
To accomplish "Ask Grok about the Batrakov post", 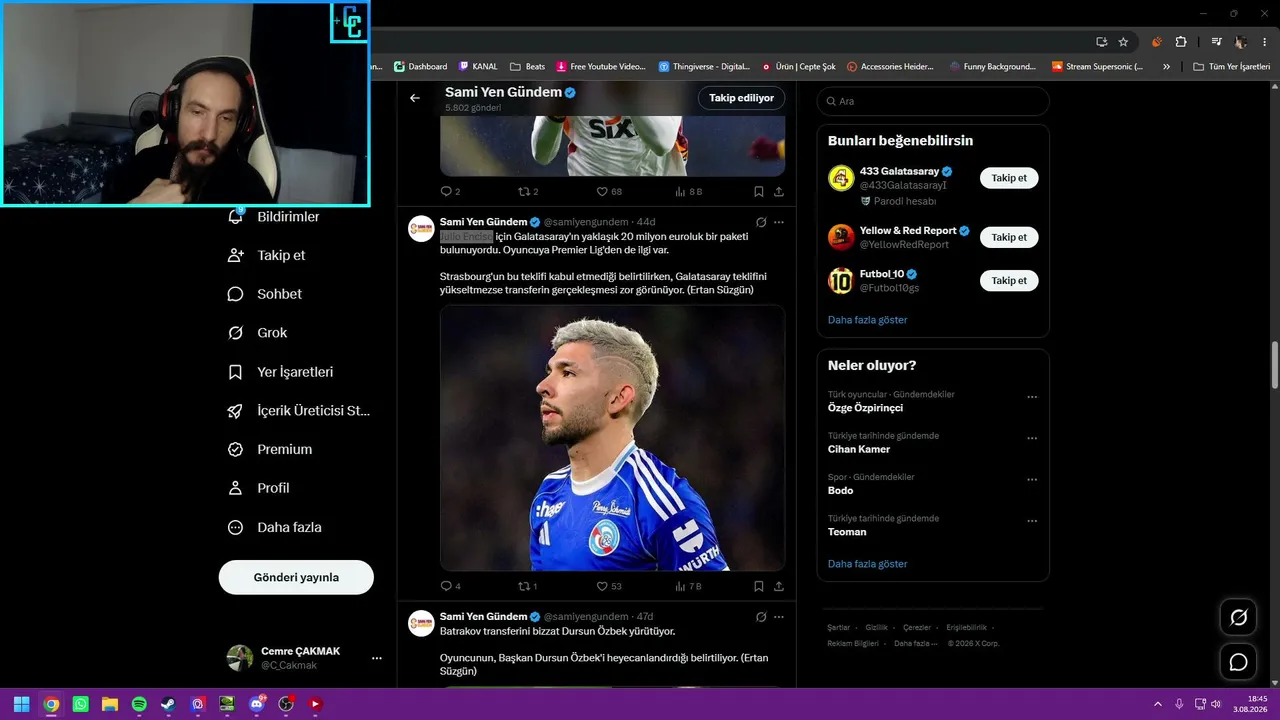I will click(x=761, y=617).
